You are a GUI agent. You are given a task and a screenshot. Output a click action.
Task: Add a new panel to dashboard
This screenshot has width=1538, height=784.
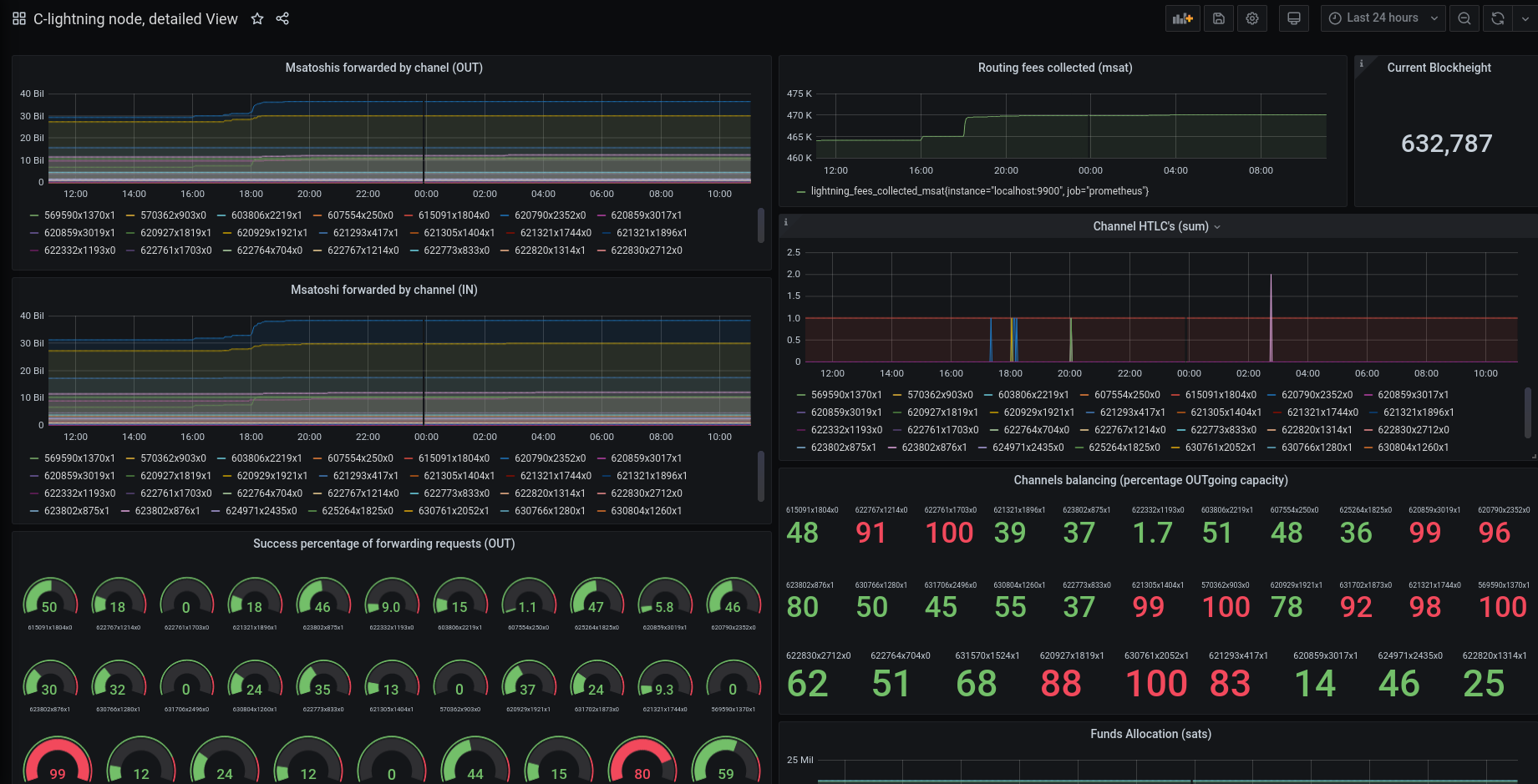pyautogui.click(x=1182, y=18)
